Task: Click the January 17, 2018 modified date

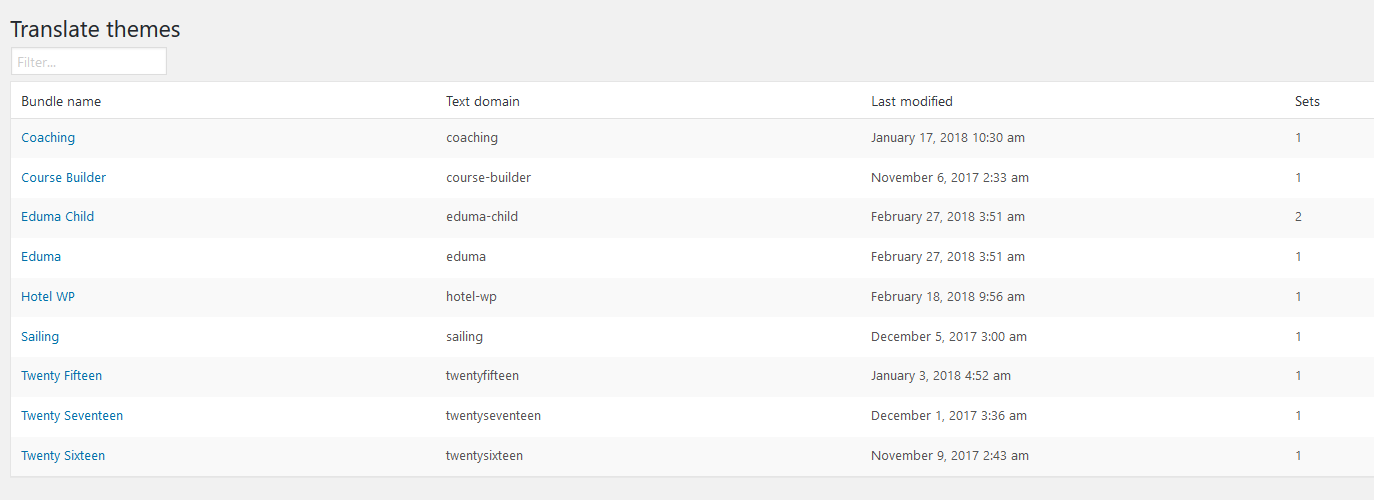Action: click(947, 138)
